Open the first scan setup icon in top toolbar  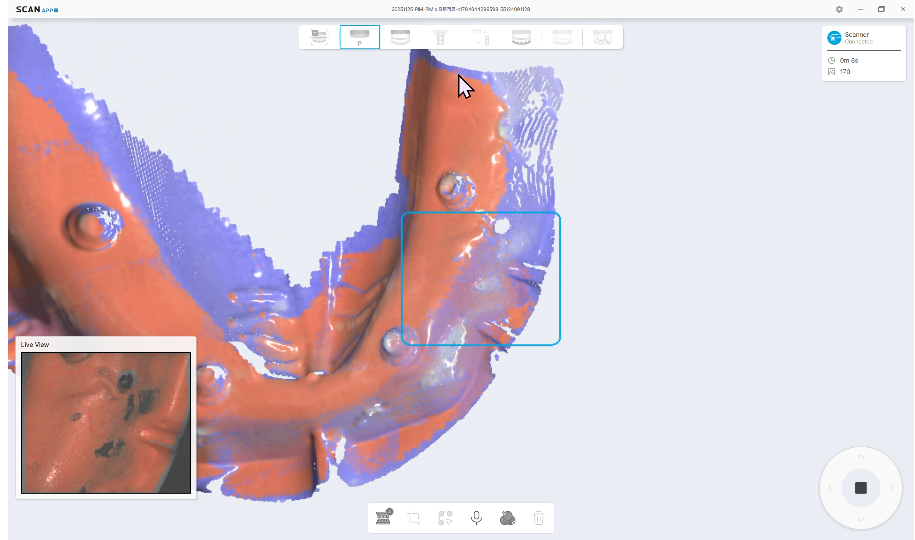319,38
